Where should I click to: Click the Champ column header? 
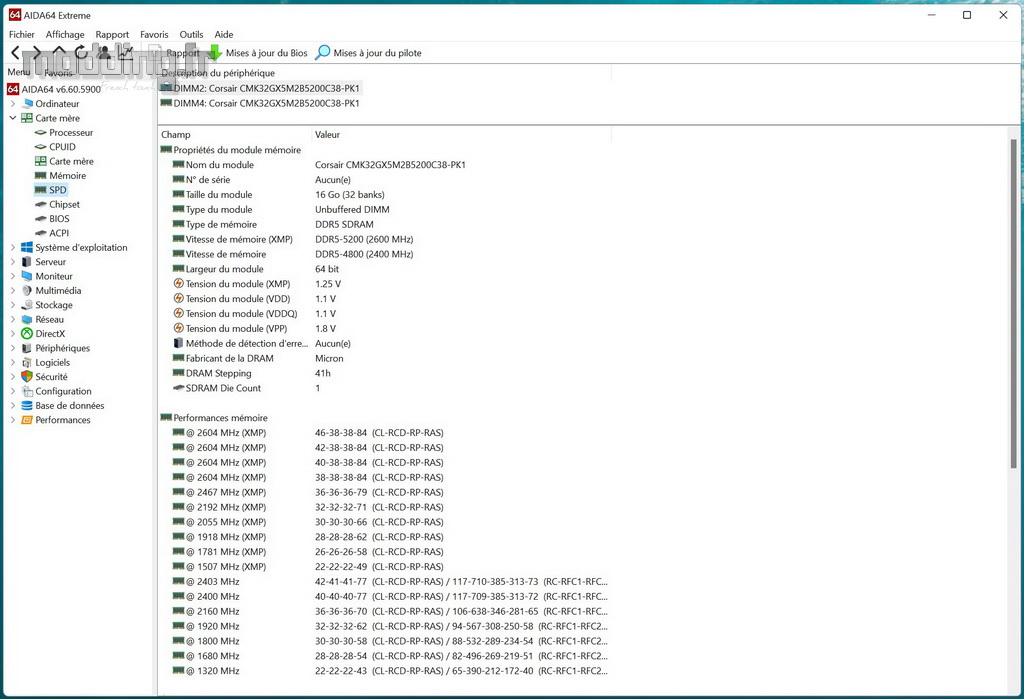234,135
